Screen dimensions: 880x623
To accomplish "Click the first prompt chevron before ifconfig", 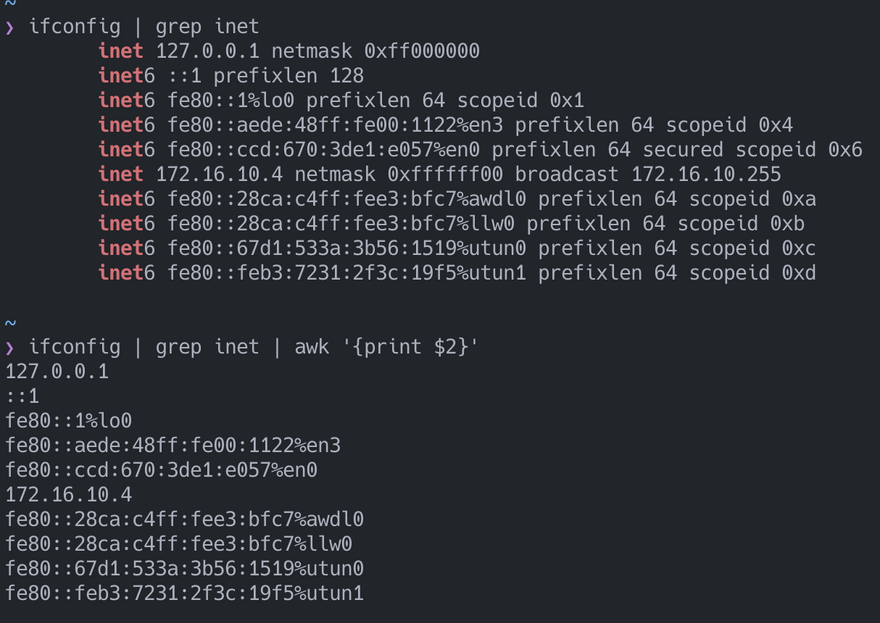I will pyautogui.click(x=10, y=27).
